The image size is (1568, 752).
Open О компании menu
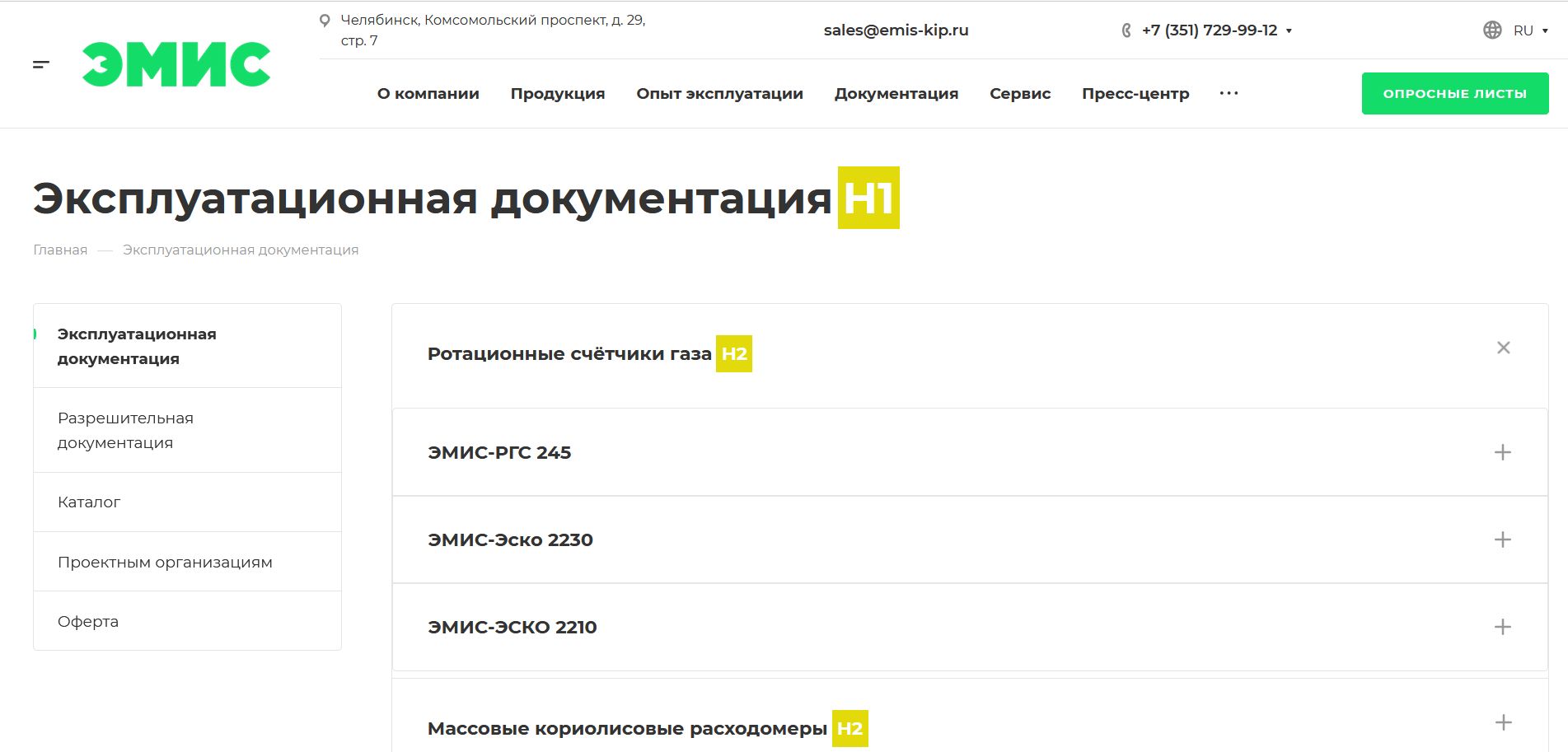[428, 93]
